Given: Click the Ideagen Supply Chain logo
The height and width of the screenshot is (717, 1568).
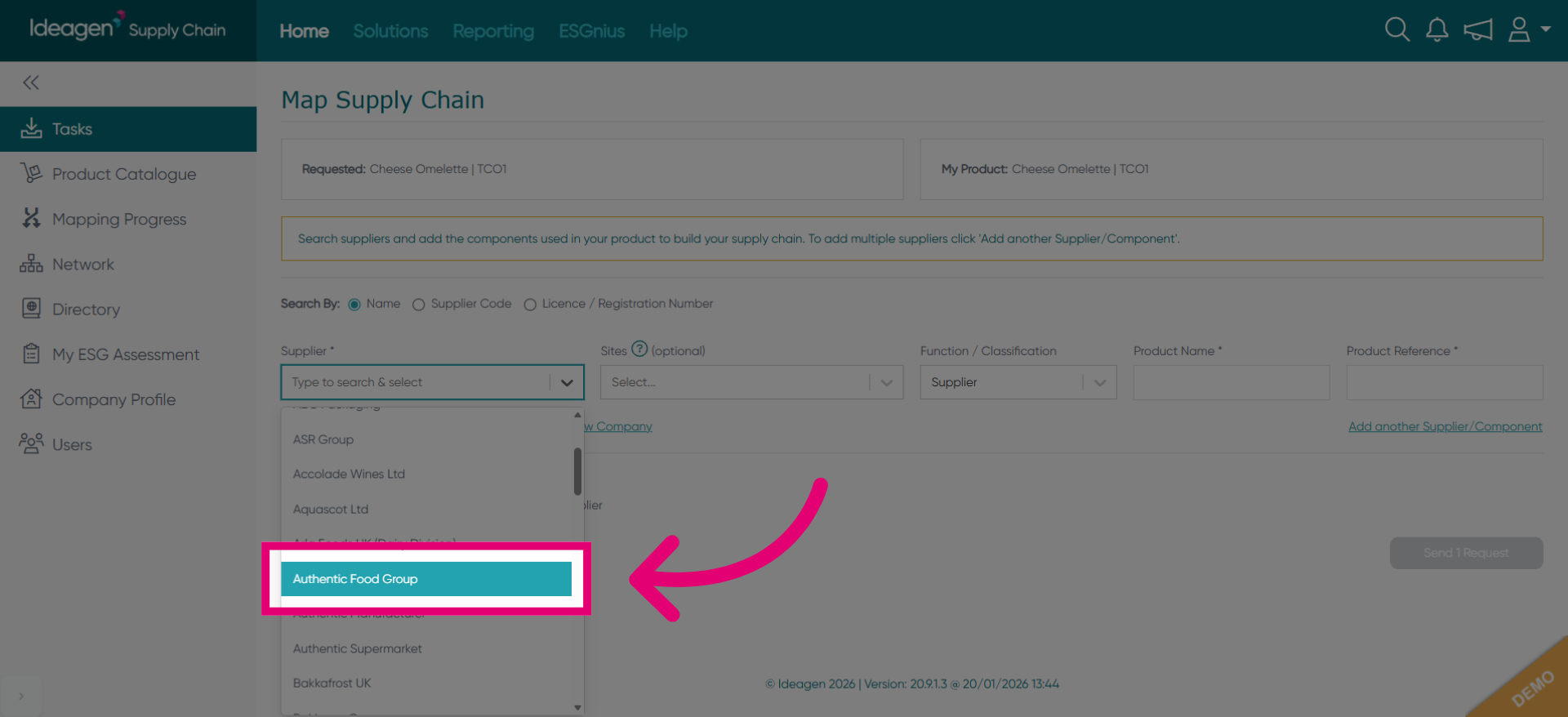Looking at the screenshot, I should [127, 28].
